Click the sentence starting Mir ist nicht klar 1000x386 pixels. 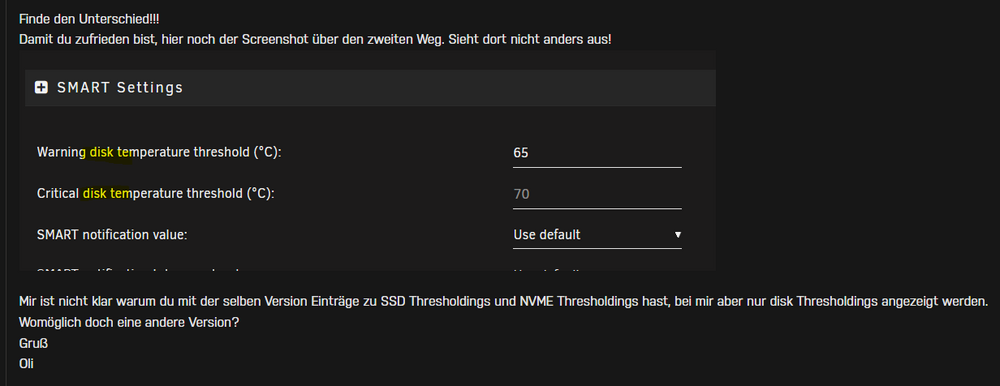(504, 300)
